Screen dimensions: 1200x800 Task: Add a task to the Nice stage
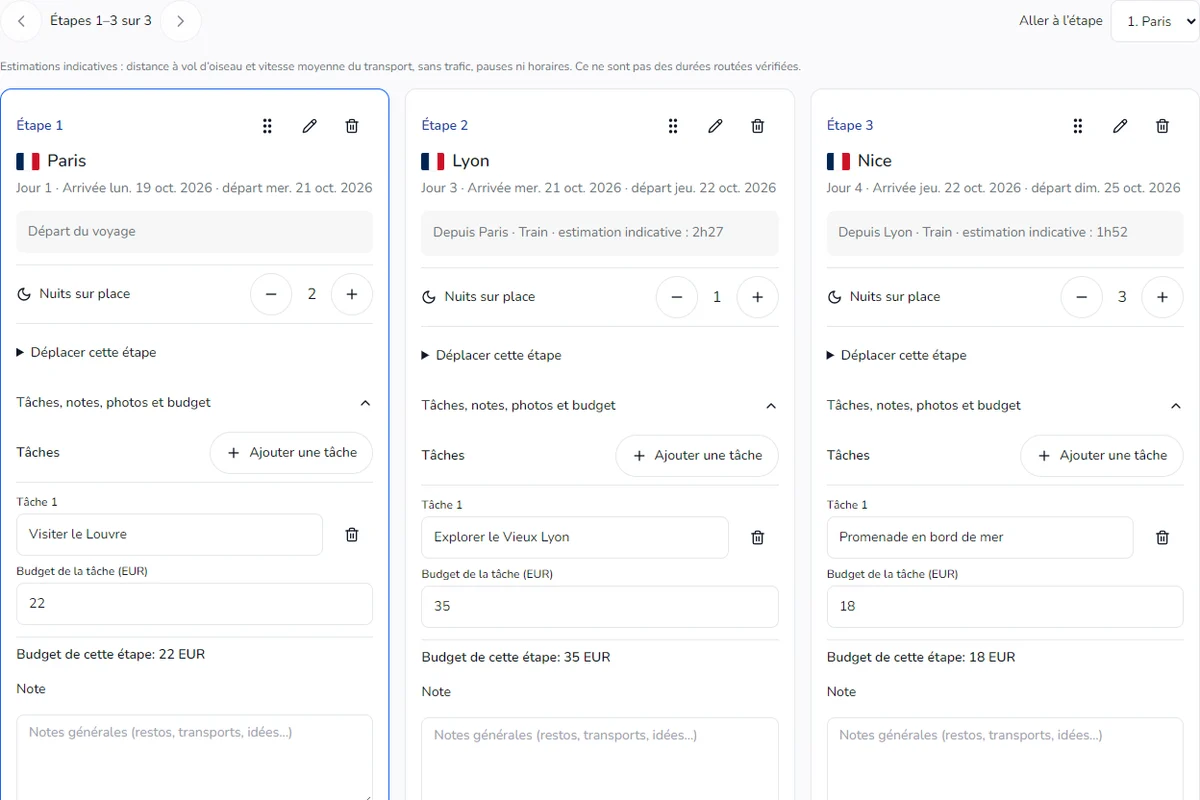pyautogui.click(x=1102, y=456)
